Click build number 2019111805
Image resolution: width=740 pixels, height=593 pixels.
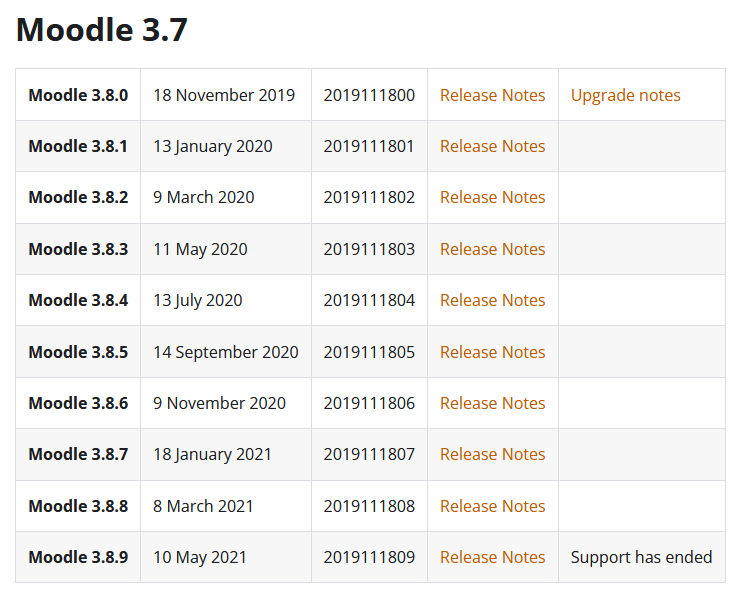pyautogui.click(x=369, y=352)
